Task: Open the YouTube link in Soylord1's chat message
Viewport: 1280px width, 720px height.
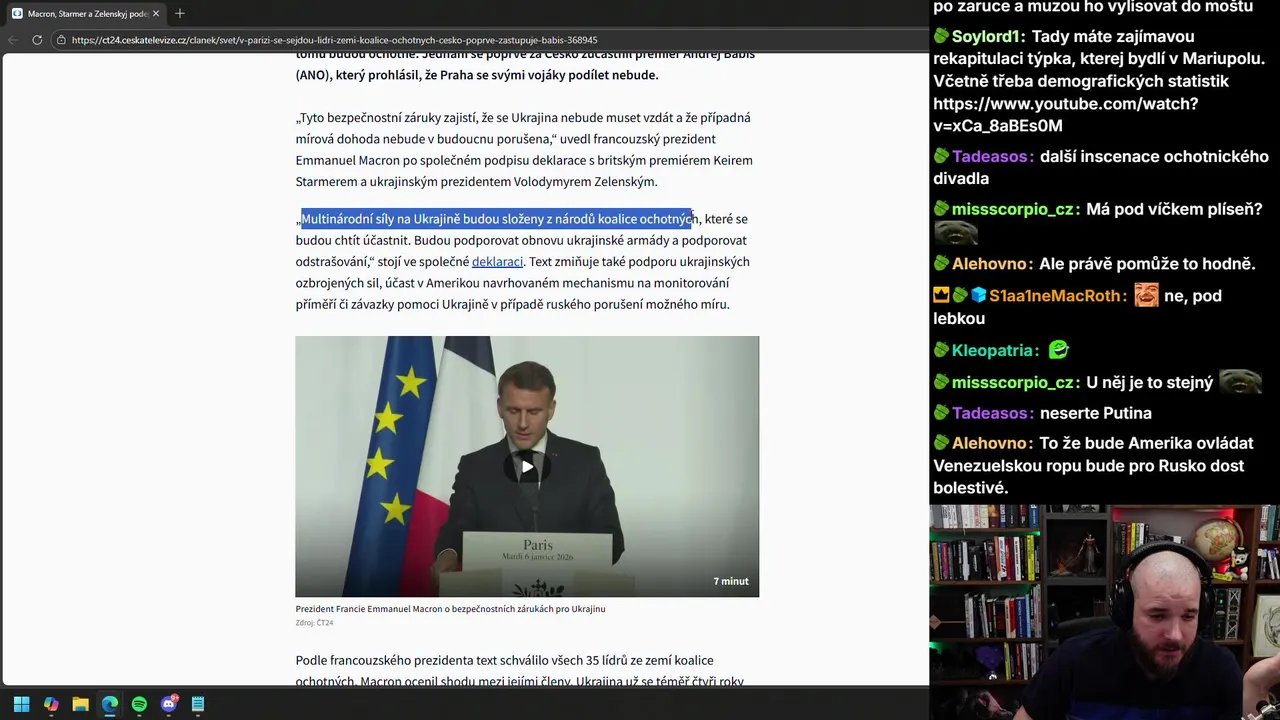Action: tap(1065, 115)
